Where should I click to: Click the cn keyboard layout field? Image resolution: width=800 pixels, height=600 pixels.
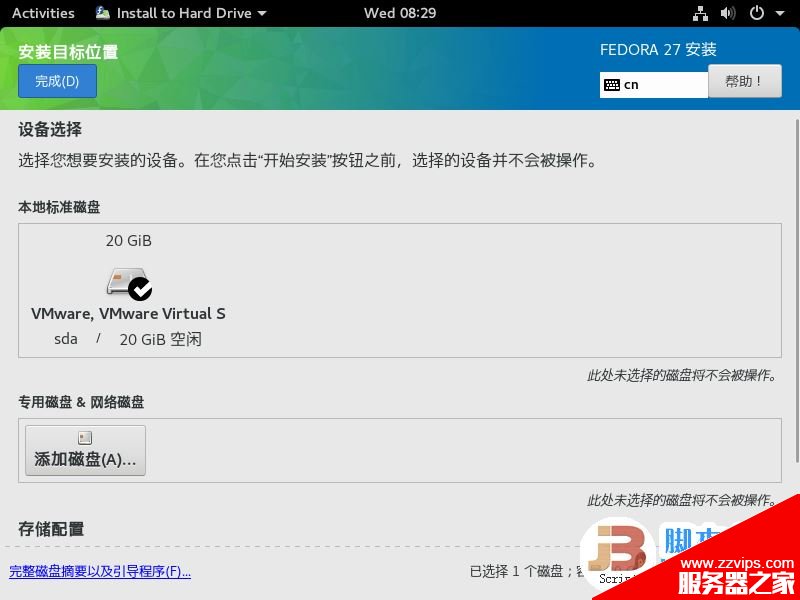coord(654,85)
